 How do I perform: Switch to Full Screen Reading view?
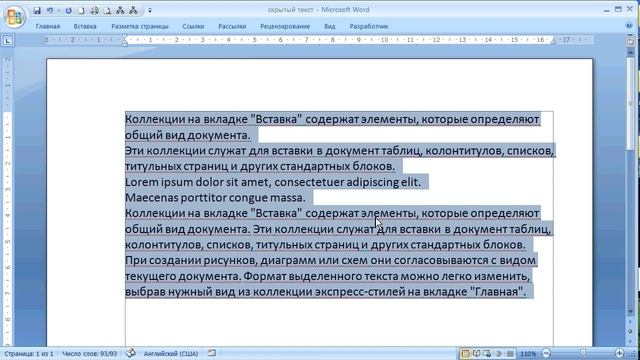point(476,353)
